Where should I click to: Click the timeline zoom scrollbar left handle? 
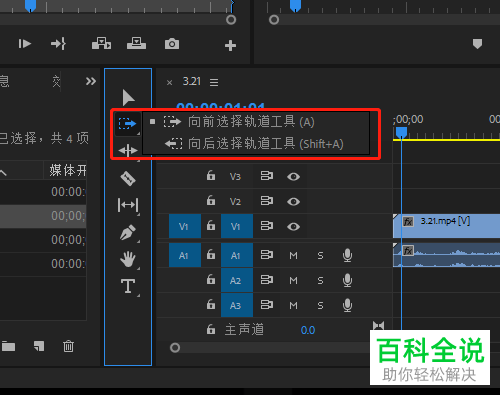tap(175, 348)
